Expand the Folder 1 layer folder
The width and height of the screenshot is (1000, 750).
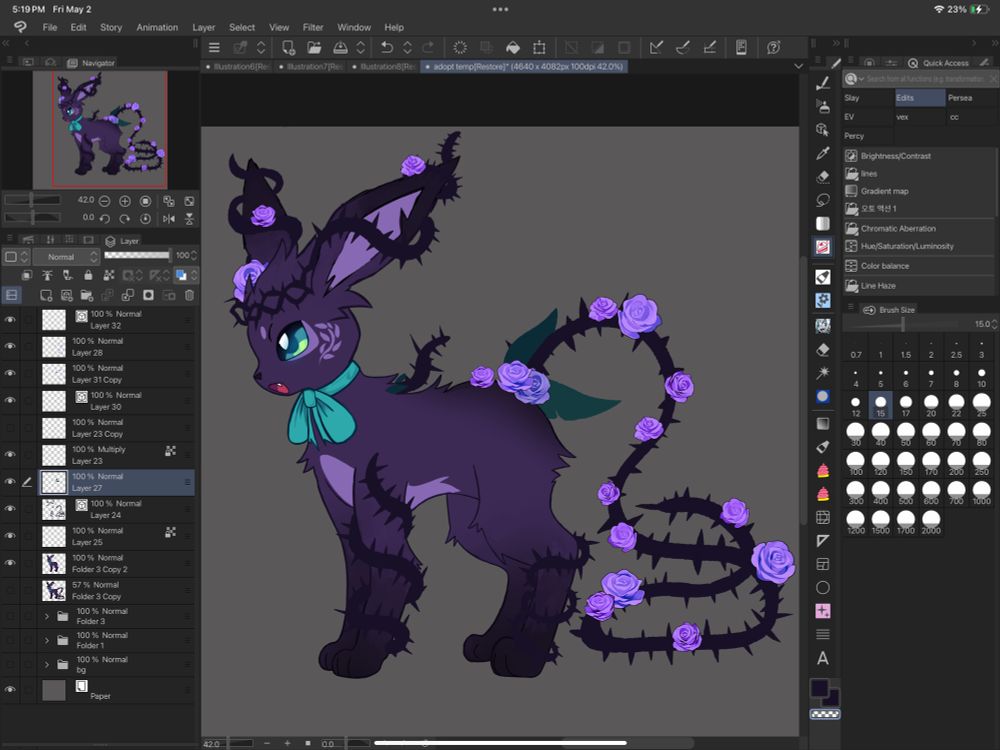point(47,640)
